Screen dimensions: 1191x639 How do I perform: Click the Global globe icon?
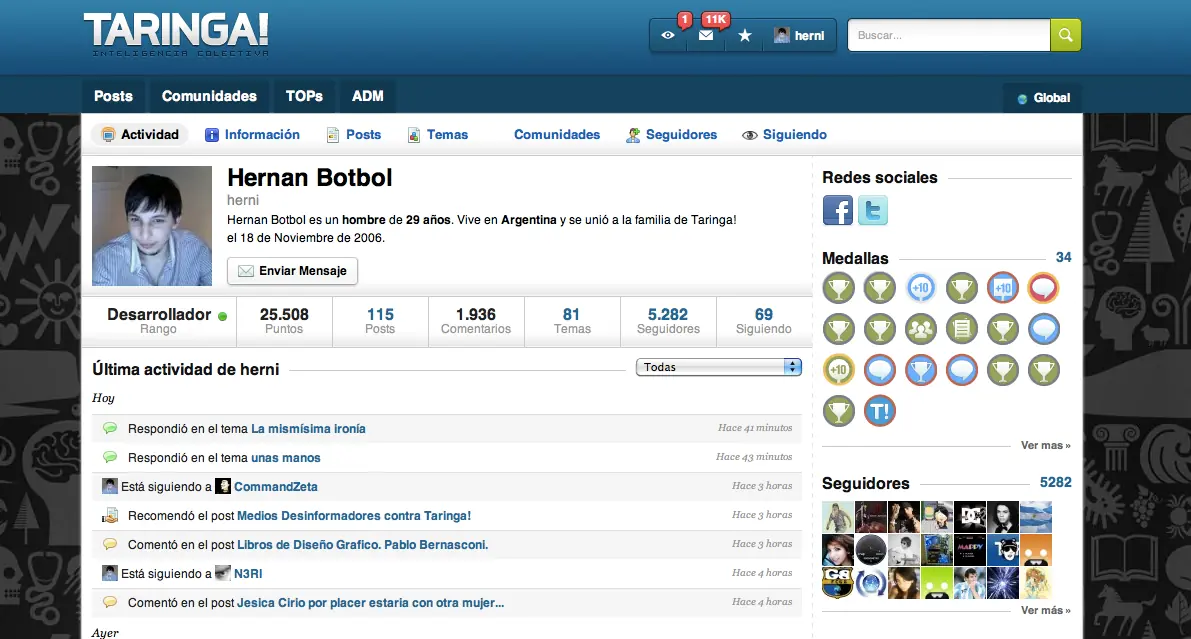point(1022,99)
